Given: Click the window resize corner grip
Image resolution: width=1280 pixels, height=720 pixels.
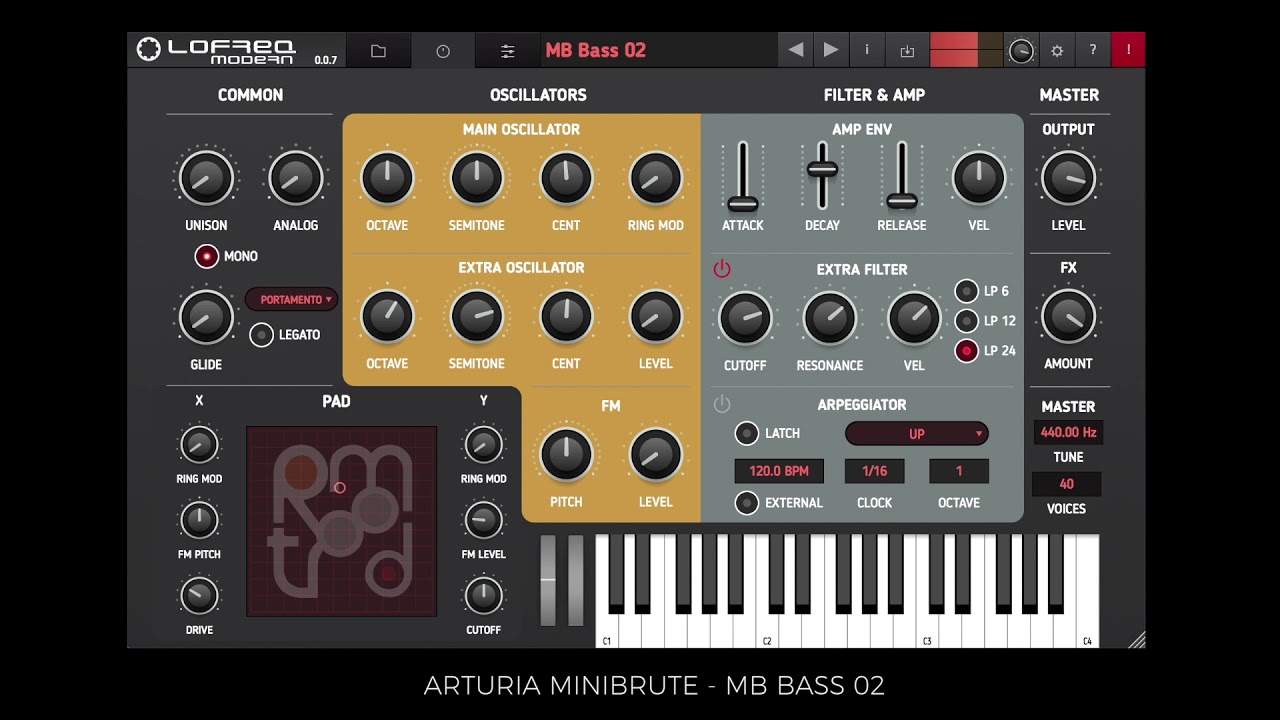Looking at the screenshot, I should 1137,640.
